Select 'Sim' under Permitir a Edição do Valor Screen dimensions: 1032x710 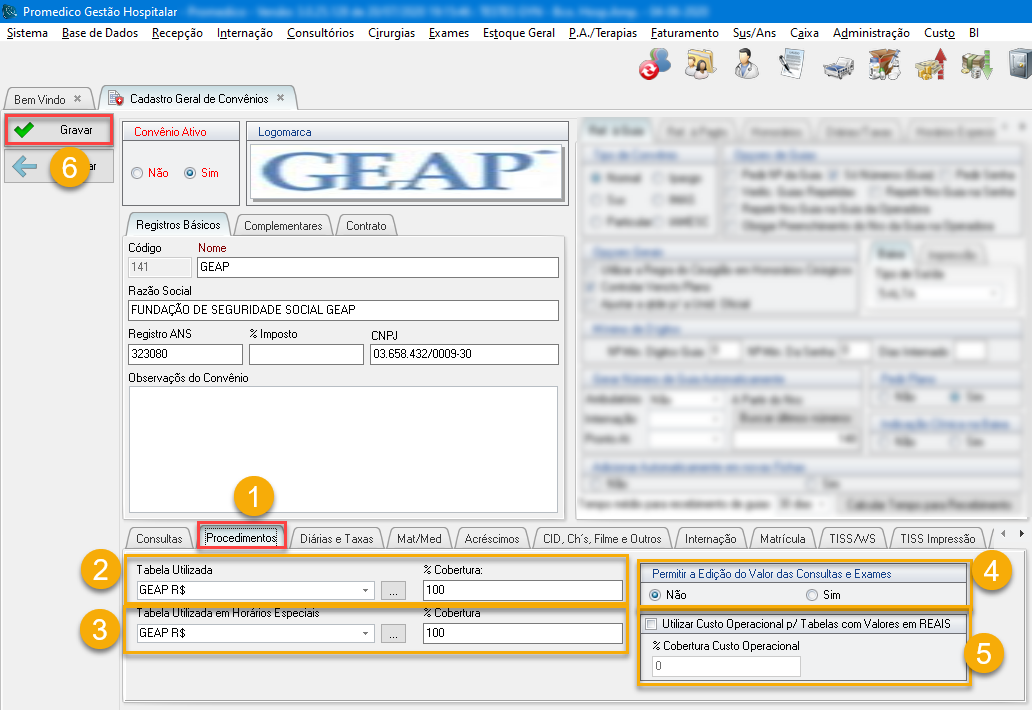(811, 595)
